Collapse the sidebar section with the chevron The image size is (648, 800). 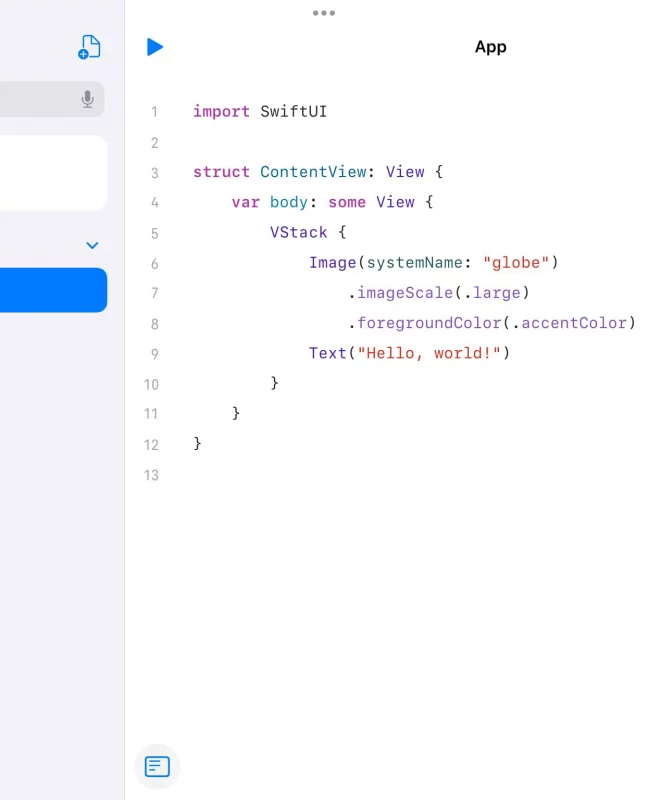tap(92, 245)
